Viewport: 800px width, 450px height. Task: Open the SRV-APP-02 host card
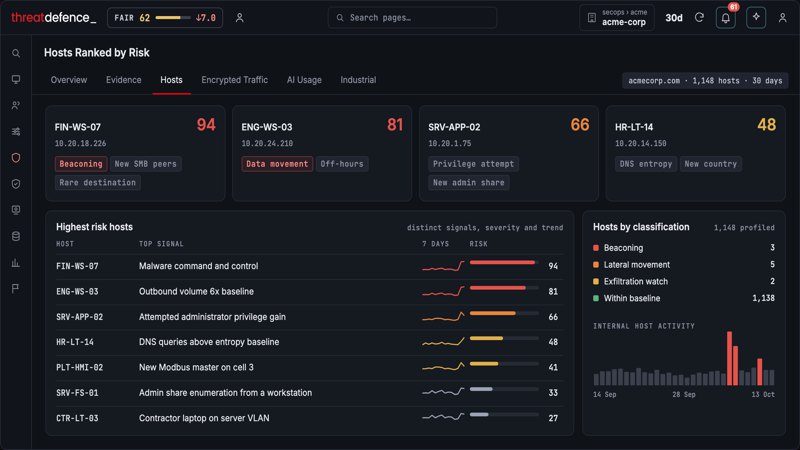coord(509,154)
